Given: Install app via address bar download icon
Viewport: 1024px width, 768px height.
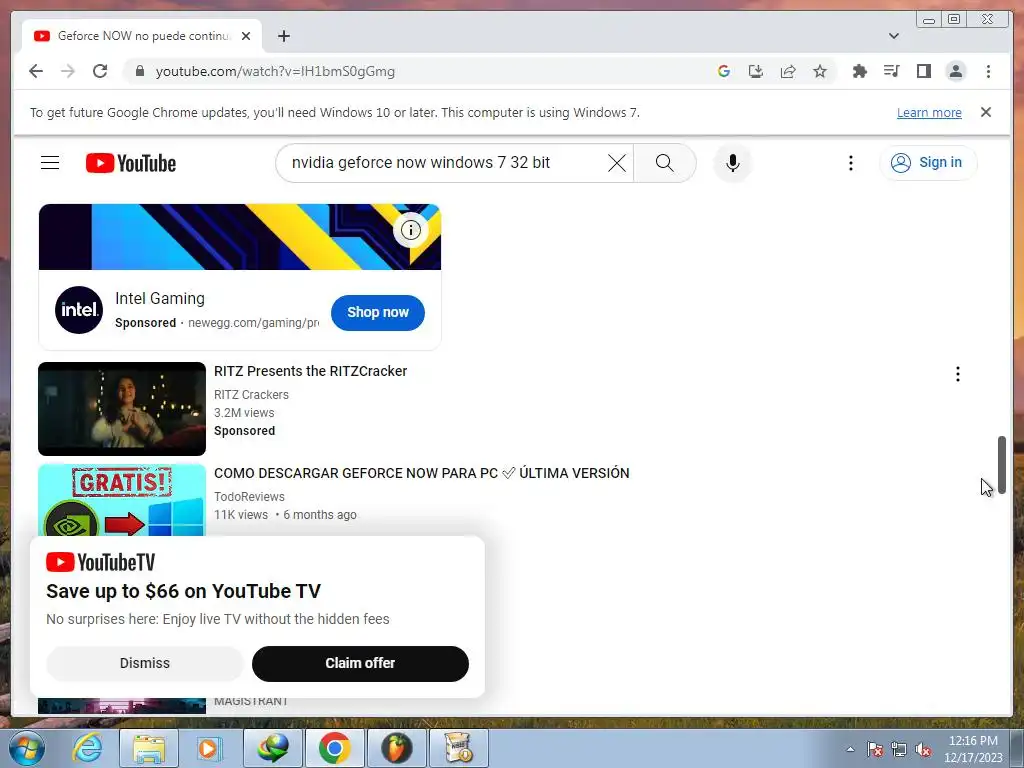Looking at the screenshot, I should (x=756, y=71).
